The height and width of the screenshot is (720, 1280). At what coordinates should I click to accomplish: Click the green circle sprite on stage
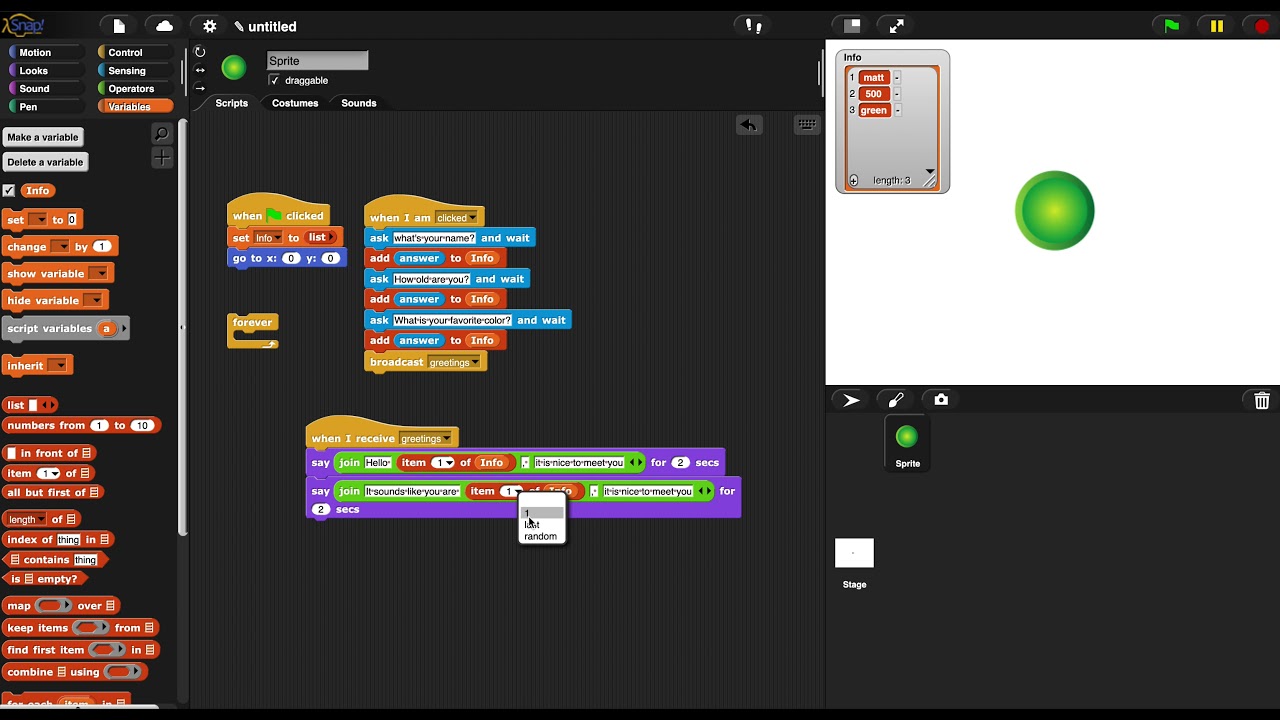tap(1055, 210)
